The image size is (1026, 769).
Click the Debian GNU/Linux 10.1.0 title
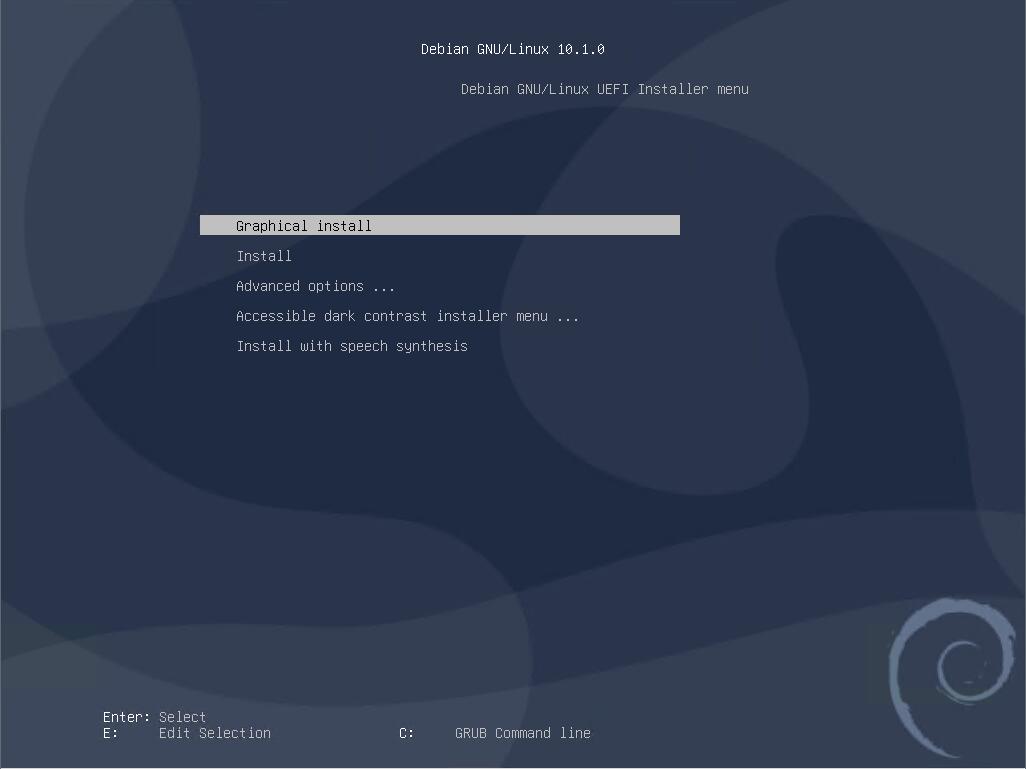coord(512,49)
